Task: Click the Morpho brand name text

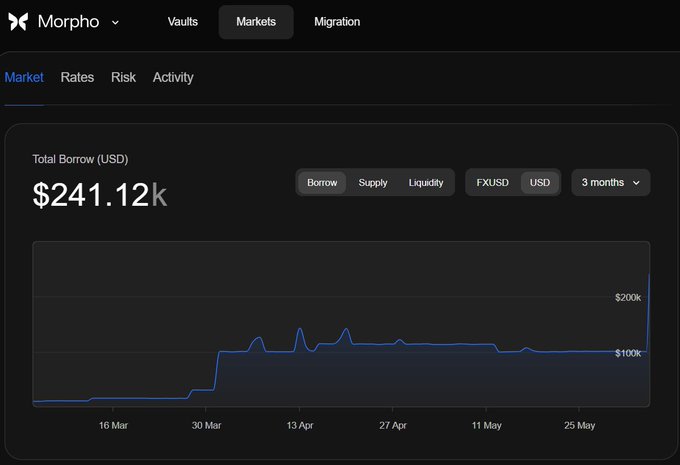Action: 69,22
